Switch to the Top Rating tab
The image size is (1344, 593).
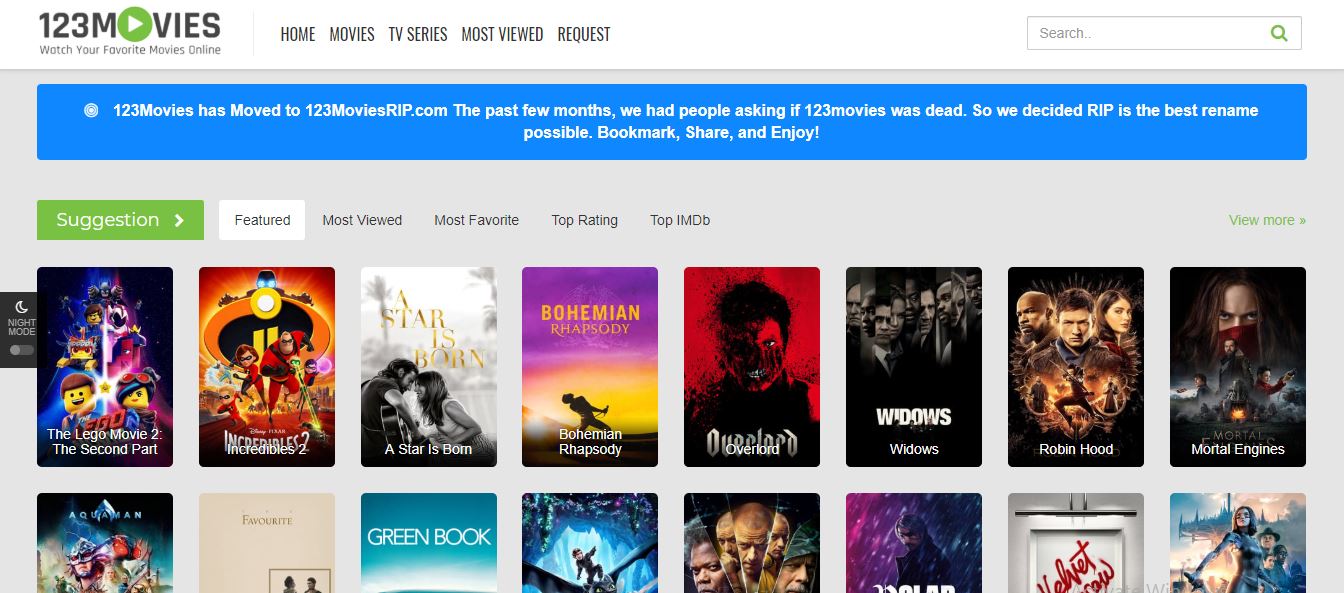[584, 220]
